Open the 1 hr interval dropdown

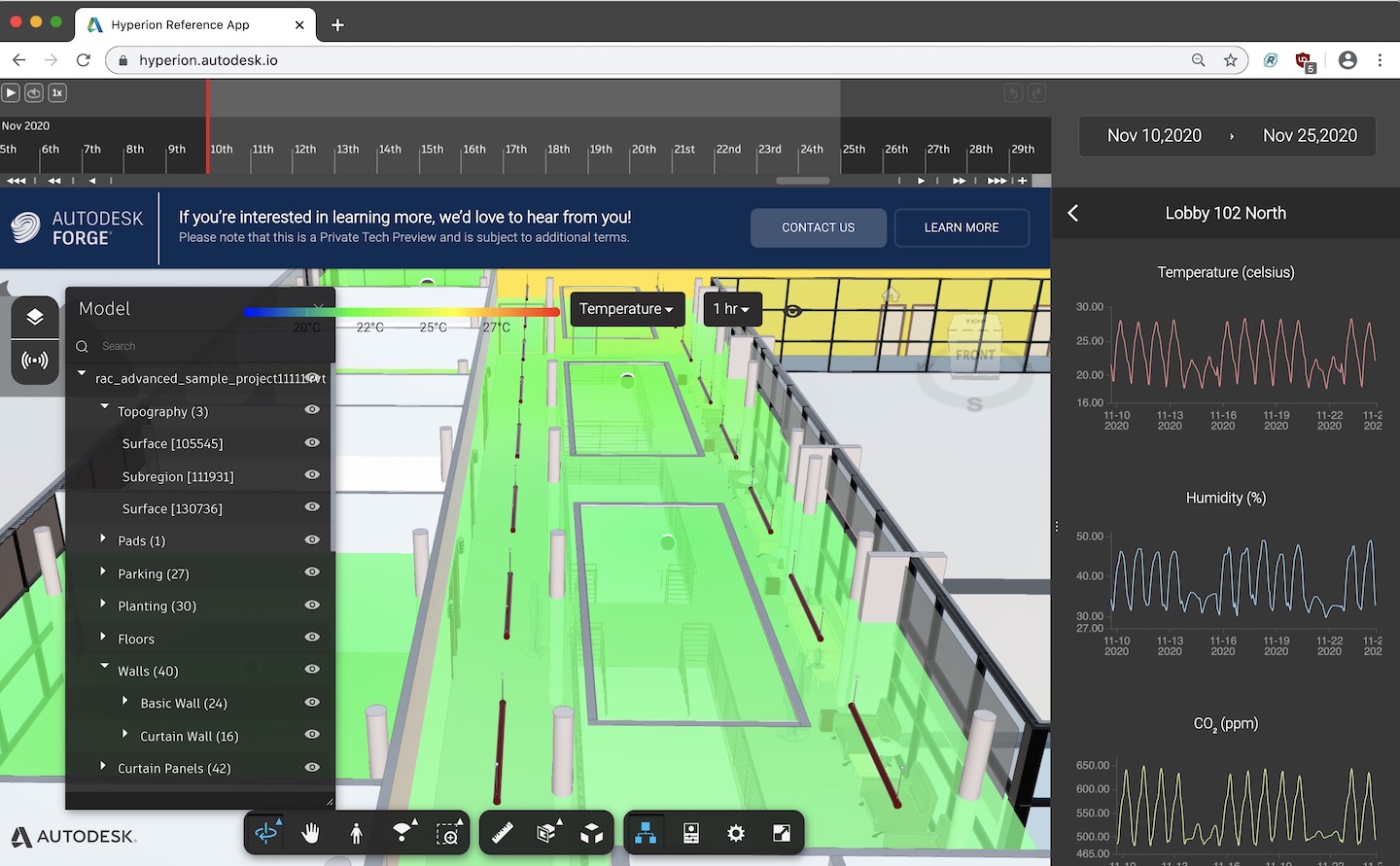(x=731, y=308)
